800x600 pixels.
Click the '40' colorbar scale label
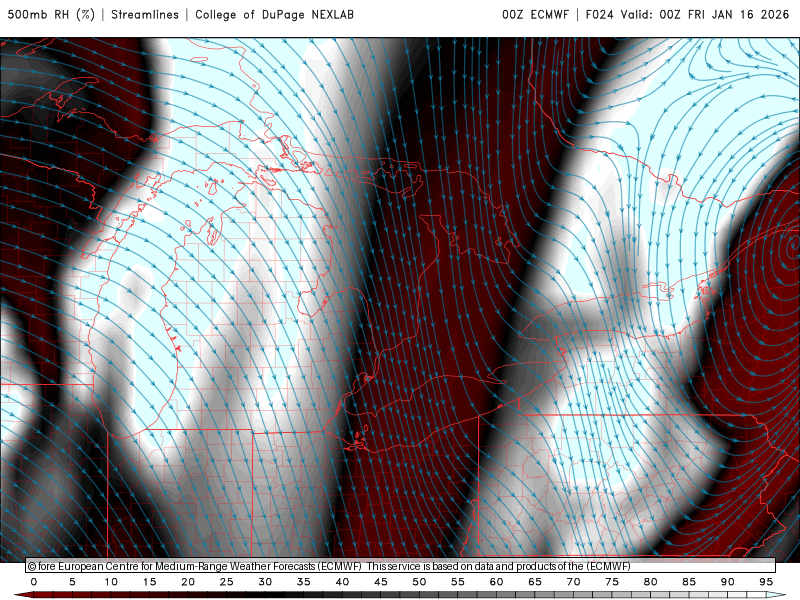[x=342, y=582]
